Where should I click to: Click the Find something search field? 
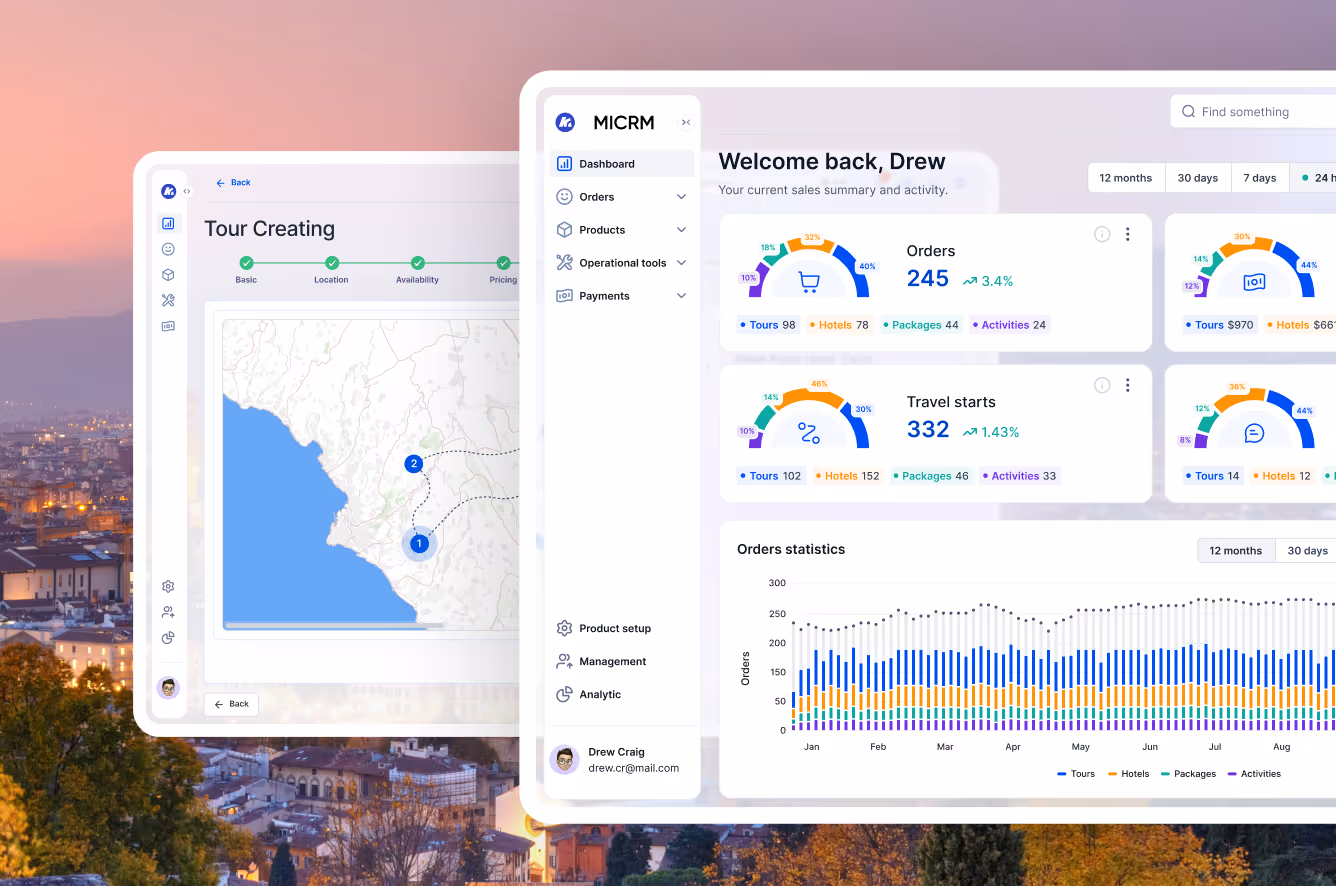(x=1253, y=112)
